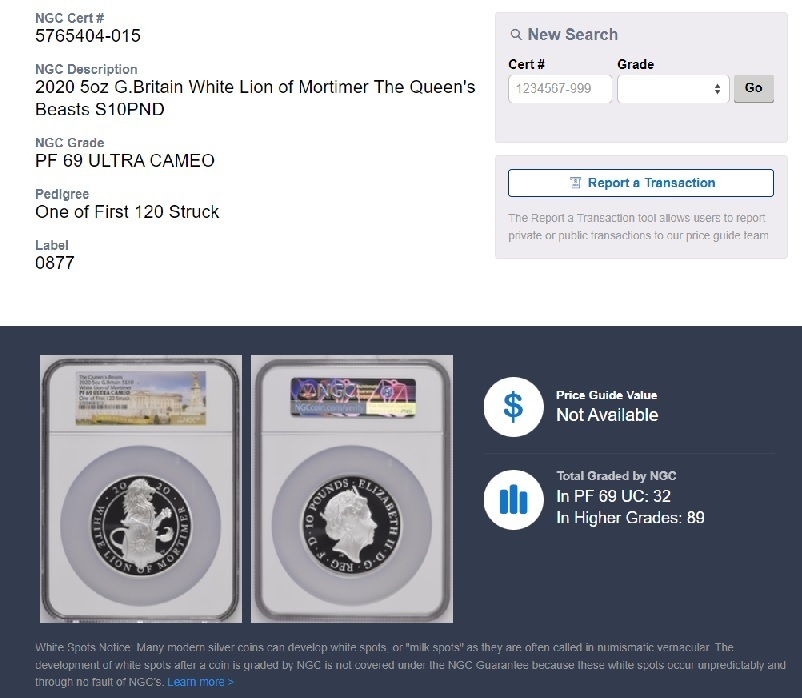Viewport: 802px width, 698px height.
Task: Click the In Higher Grades: 89 count
Action: 630,517
